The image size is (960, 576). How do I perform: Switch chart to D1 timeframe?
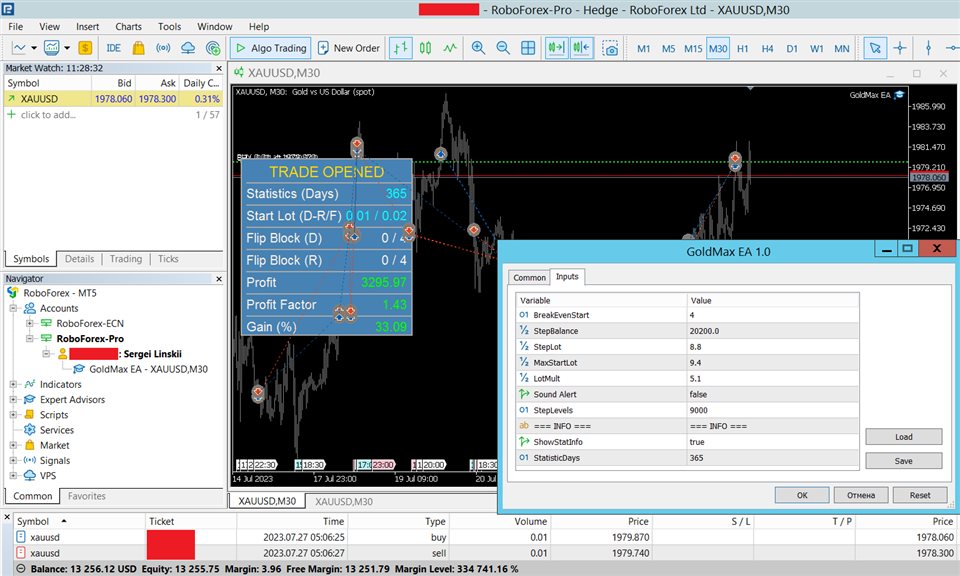tap(792, 48)
